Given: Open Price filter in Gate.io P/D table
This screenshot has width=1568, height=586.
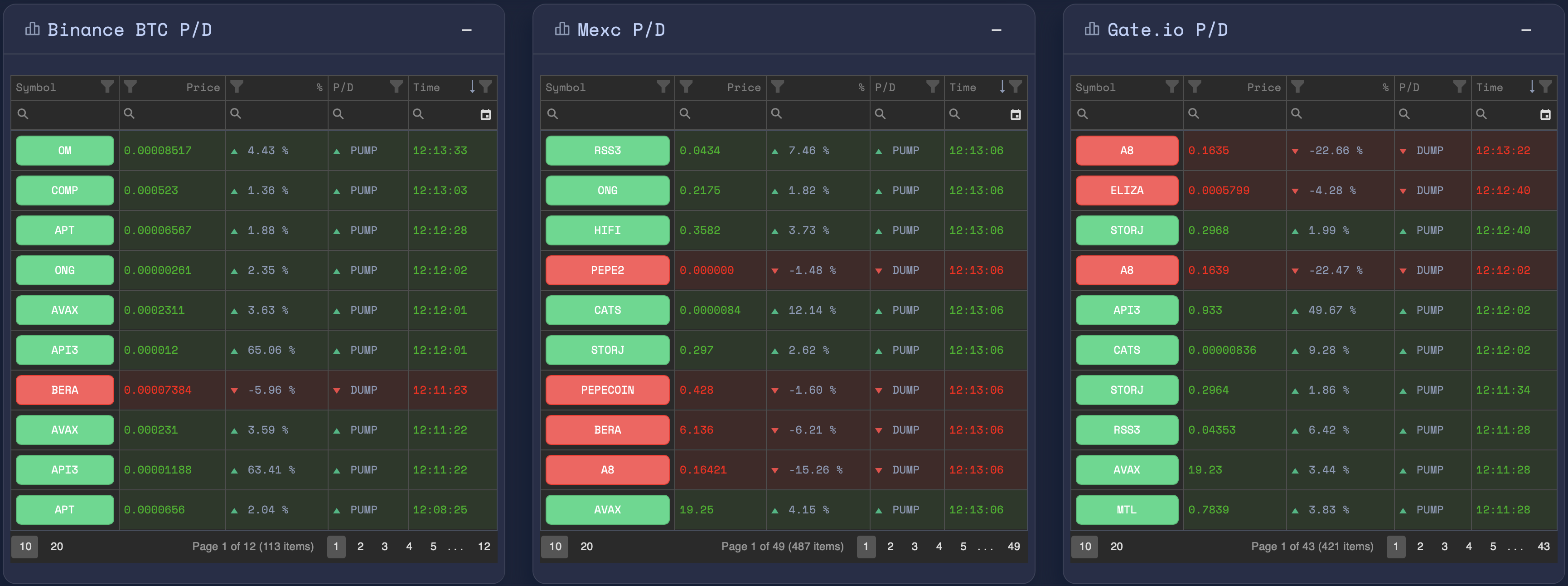Looking at the screenshot, I should 1195,87.
